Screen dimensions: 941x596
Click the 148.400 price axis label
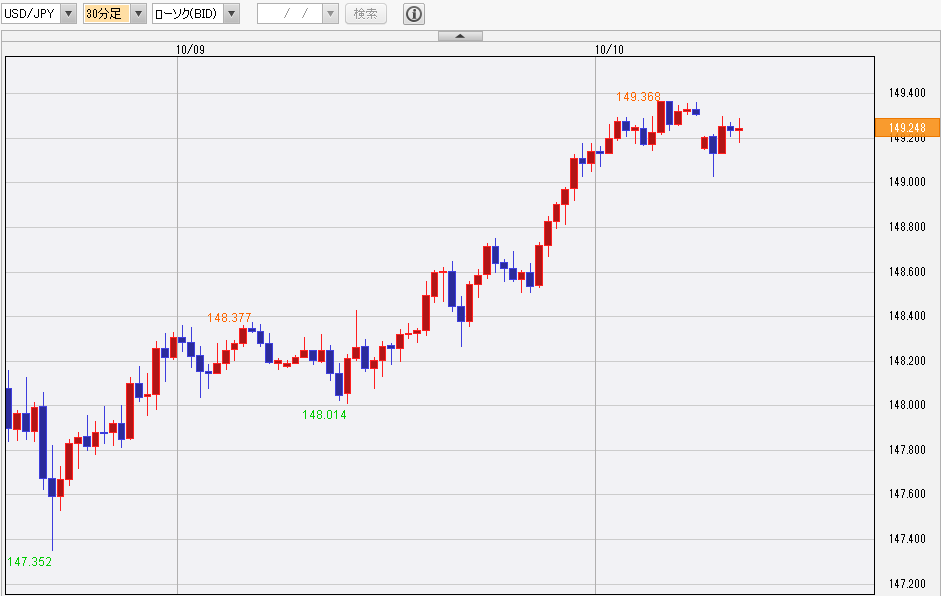click(x=907, y=316)
